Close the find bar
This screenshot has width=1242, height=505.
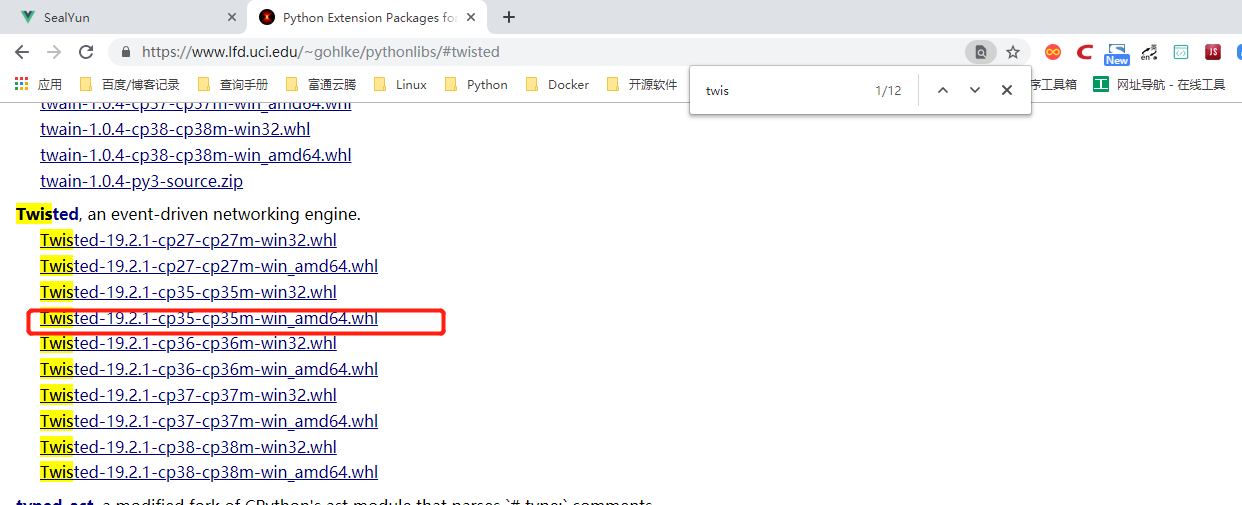(x=1007, y=90)
